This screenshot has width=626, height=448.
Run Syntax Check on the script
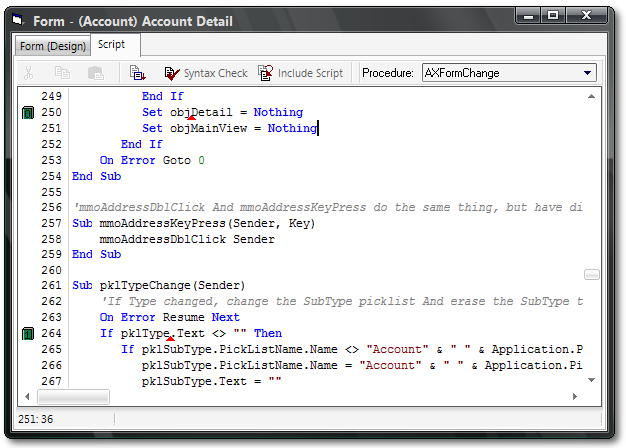(x=206, y=73)
